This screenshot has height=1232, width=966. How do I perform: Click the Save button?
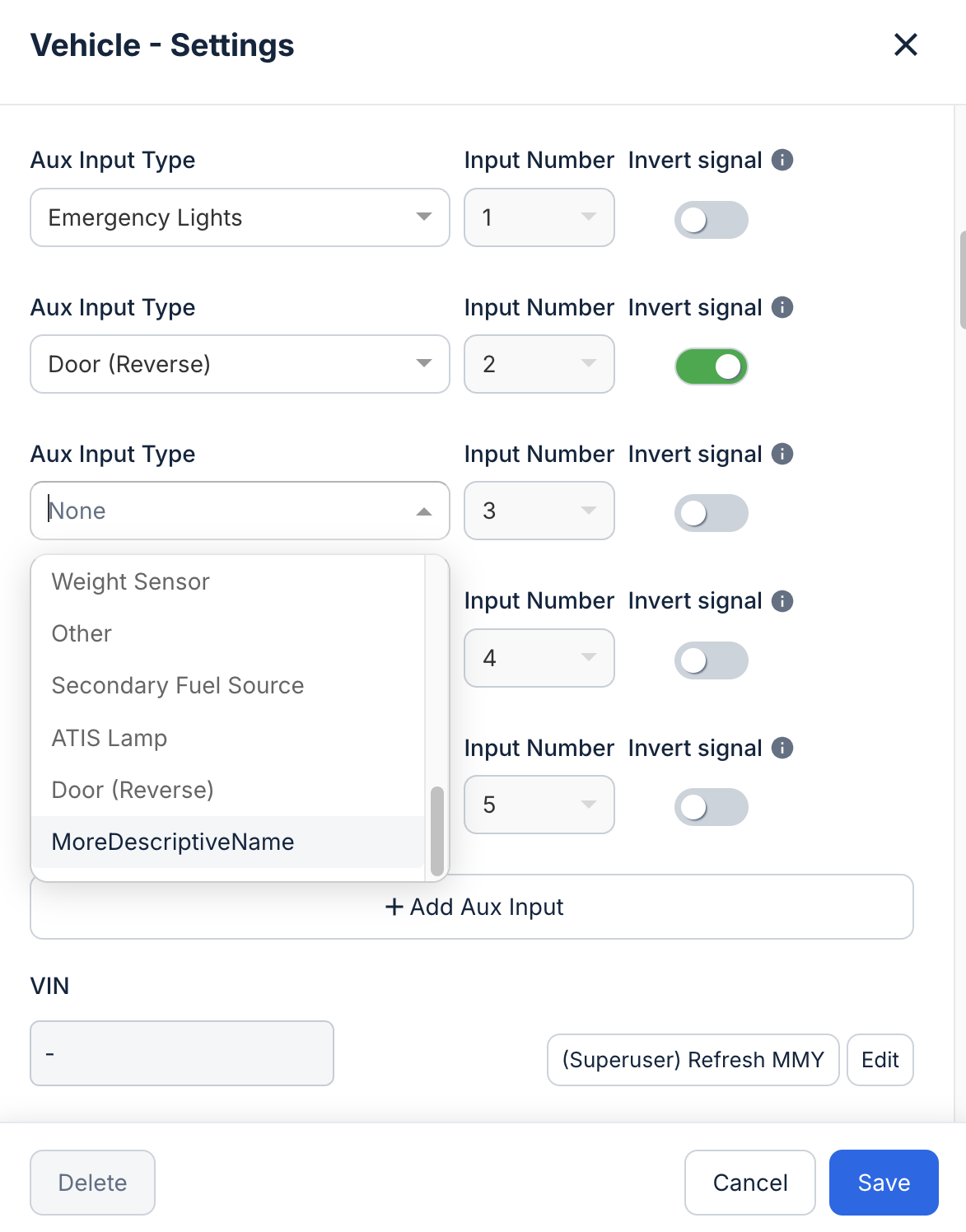pyautogui.click(x=883, y=1183)
